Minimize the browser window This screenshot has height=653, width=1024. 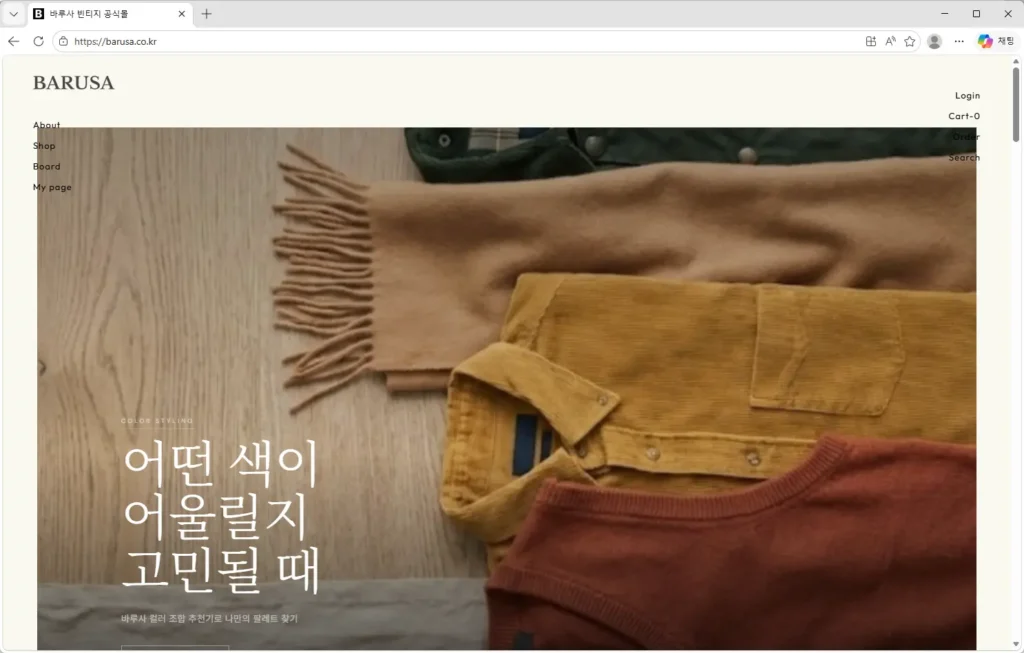pyautogui.click(x=944, y=14)
